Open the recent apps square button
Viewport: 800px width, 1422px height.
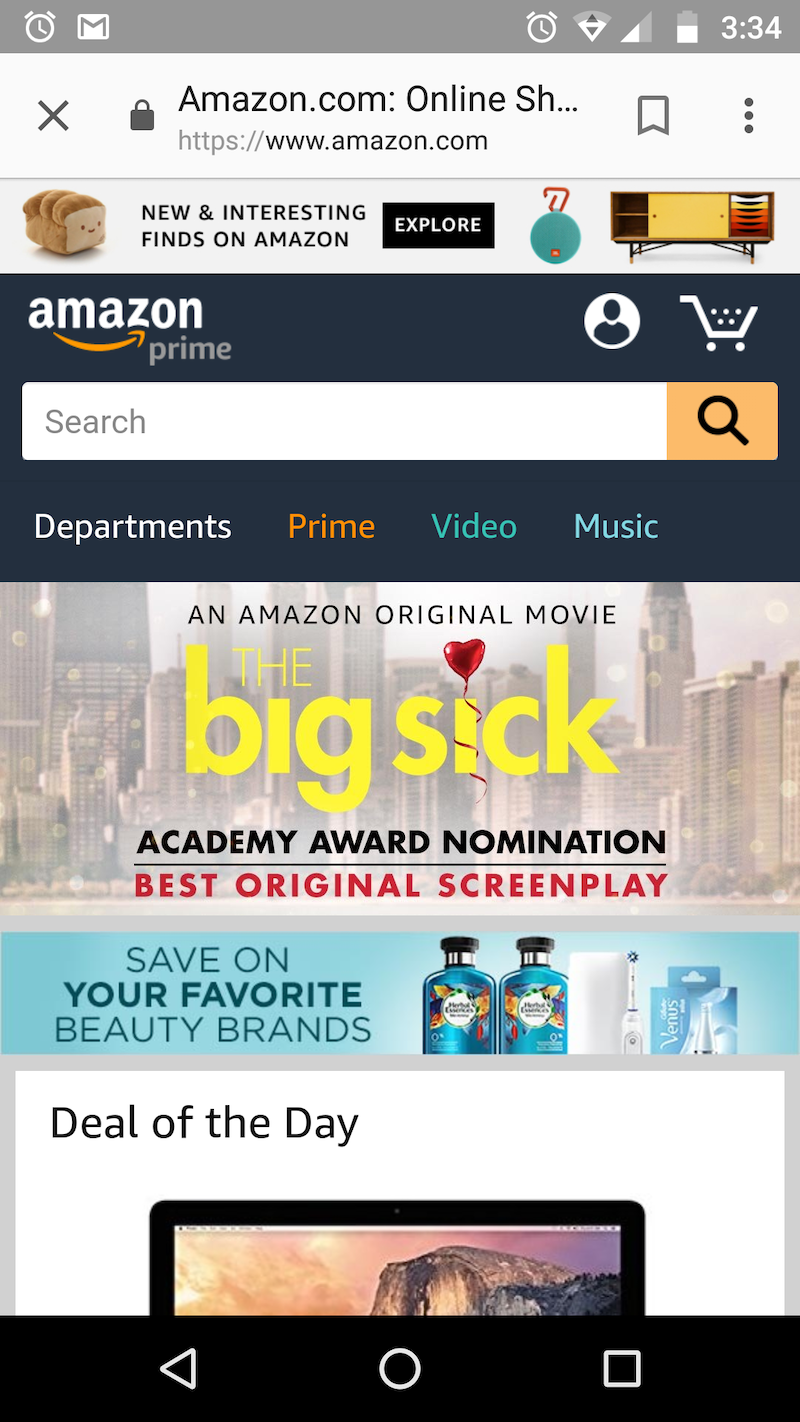coord(622,1368)
